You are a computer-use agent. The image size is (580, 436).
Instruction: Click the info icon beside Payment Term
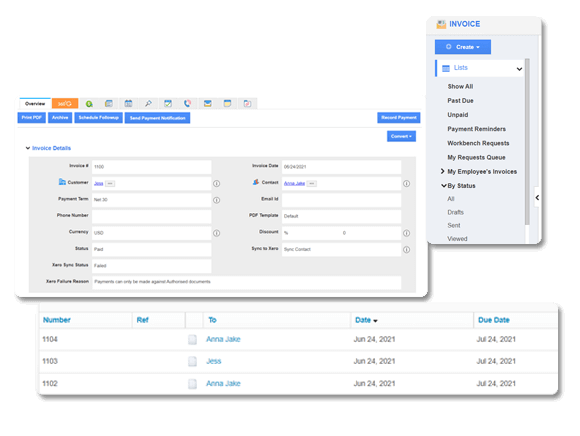click(x=217, y=200)
